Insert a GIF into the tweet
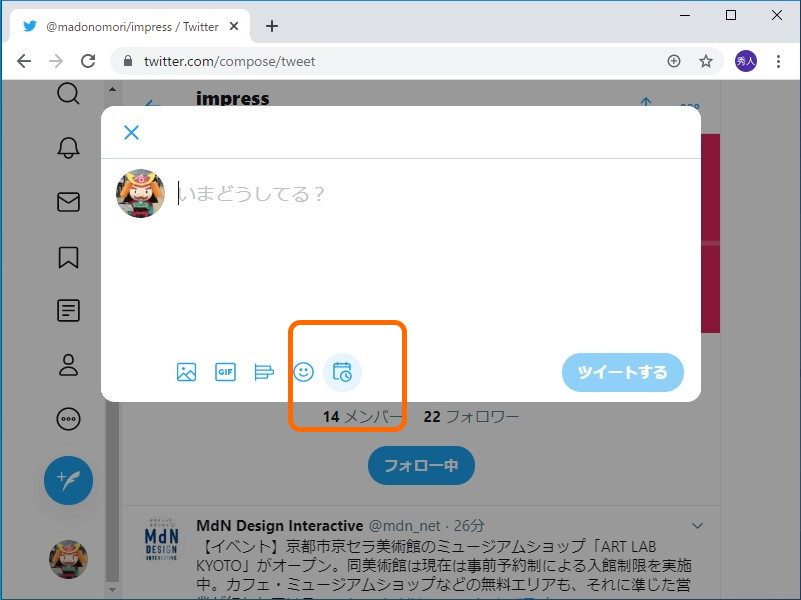This screenshot has width=801, height=600. coord(225,372)
